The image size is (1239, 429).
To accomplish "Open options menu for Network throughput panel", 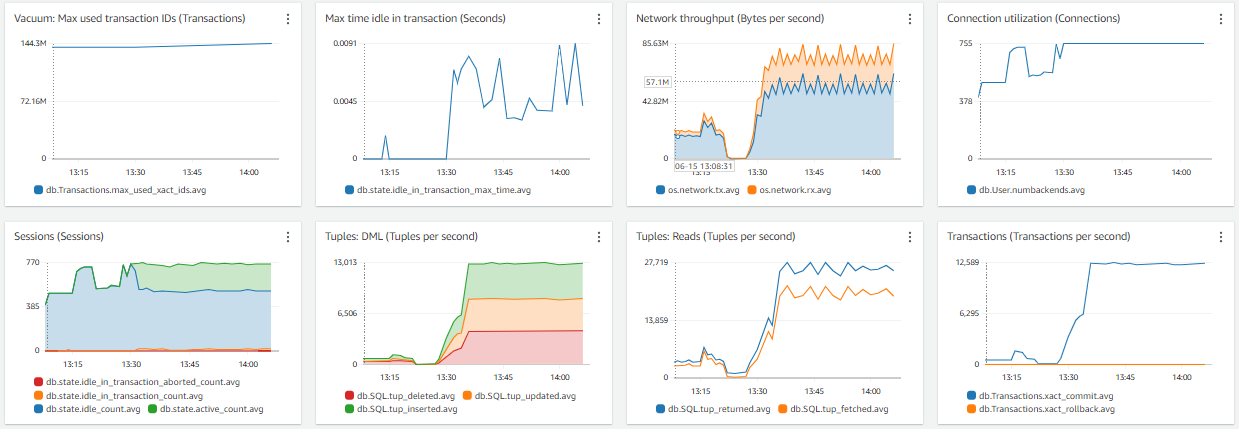I will pyautogui.click(x=910, y=19).
